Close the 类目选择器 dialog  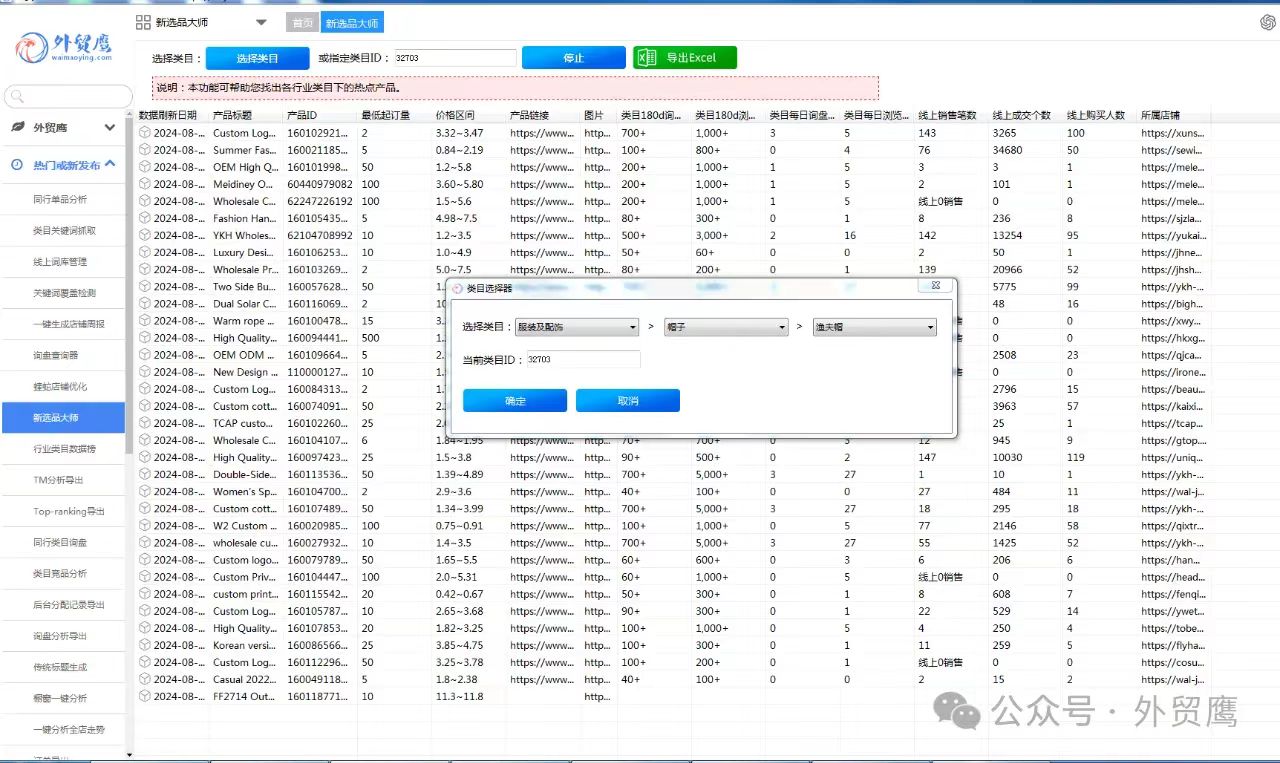[936, 286]
